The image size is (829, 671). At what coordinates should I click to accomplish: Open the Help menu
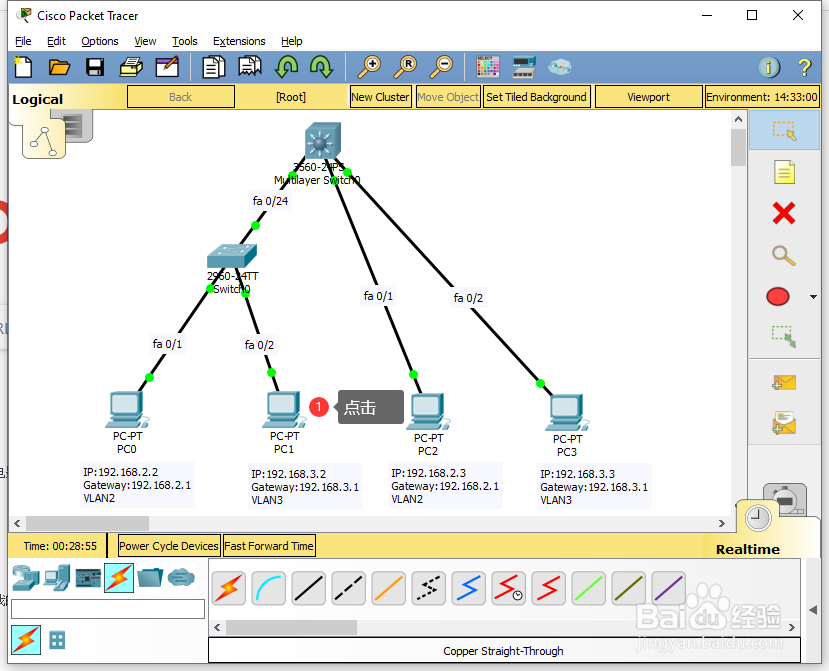tap(291, 41)
